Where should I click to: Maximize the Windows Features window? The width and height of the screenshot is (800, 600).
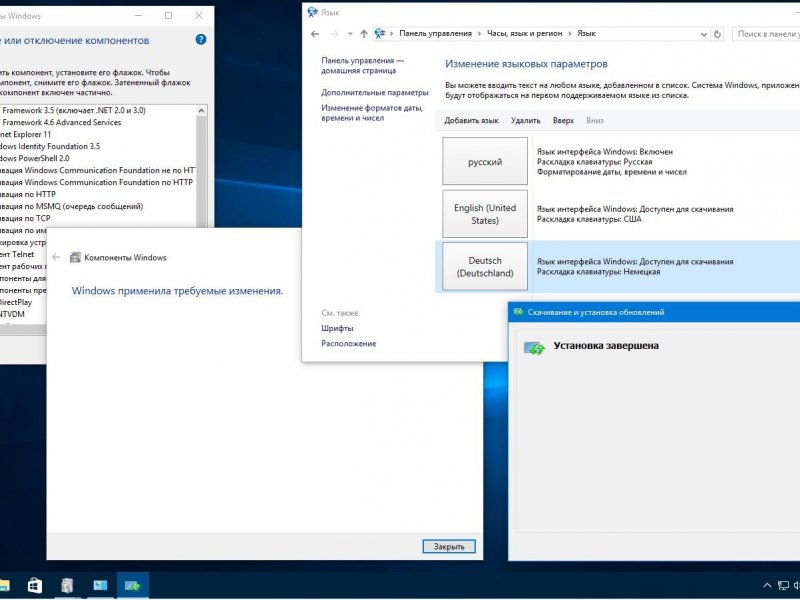pos(168,15)
